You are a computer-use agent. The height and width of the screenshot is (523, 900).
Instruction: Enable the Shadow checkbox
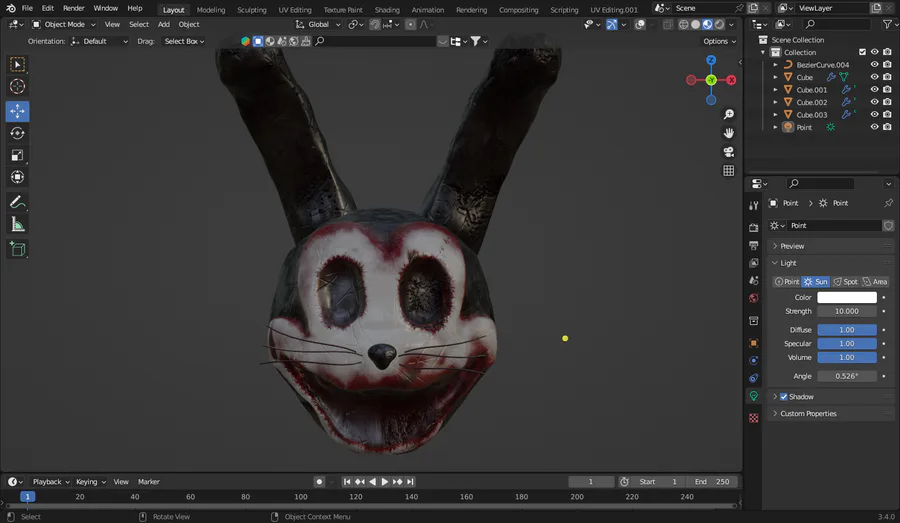coord(783,397)
